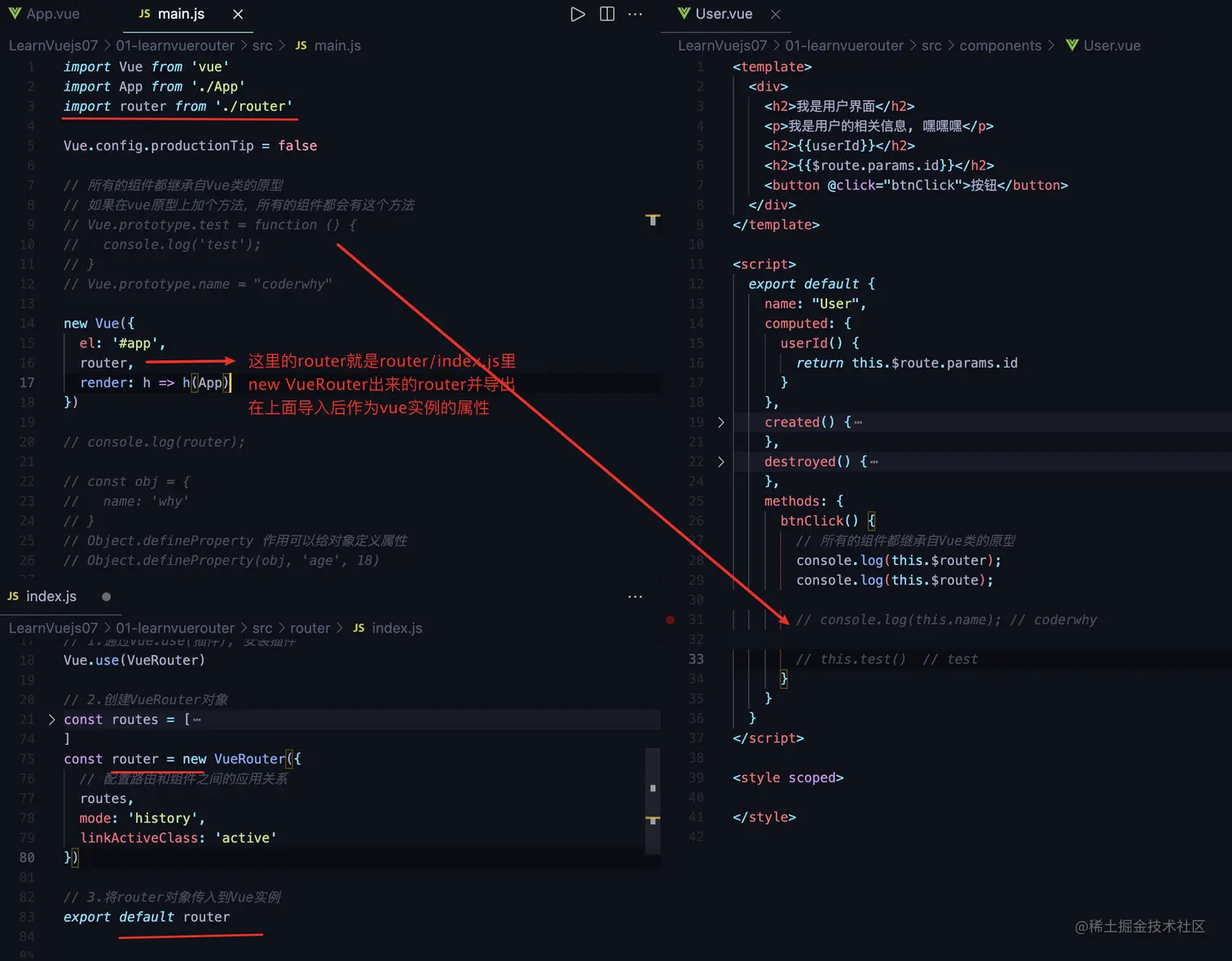Open 01-learnvuerouter breadcrumb in index.js pane
Screen dimensions: 1232x961
175,628
